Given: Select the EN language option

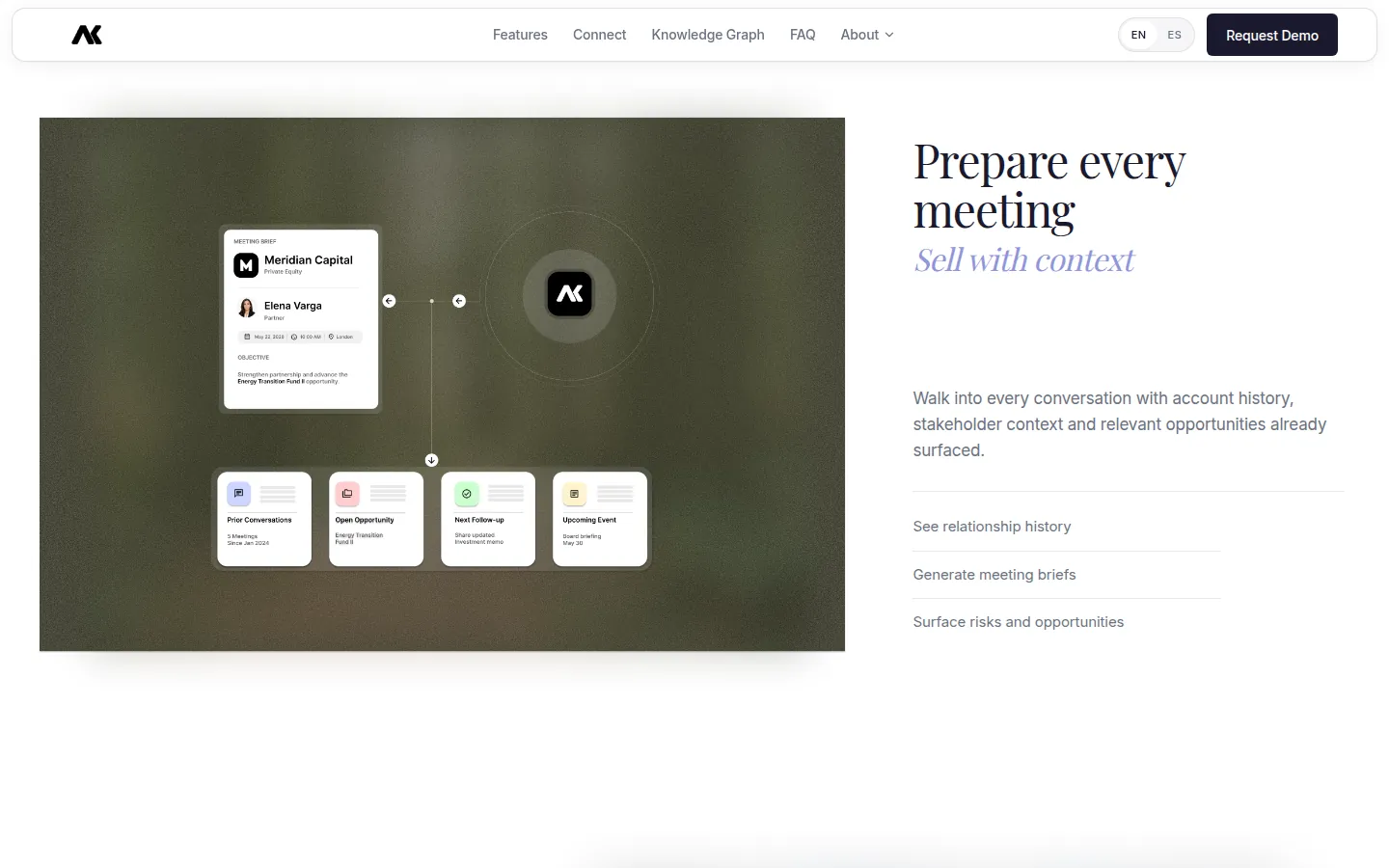Looking at the screenshot, I should point(1138,35).
